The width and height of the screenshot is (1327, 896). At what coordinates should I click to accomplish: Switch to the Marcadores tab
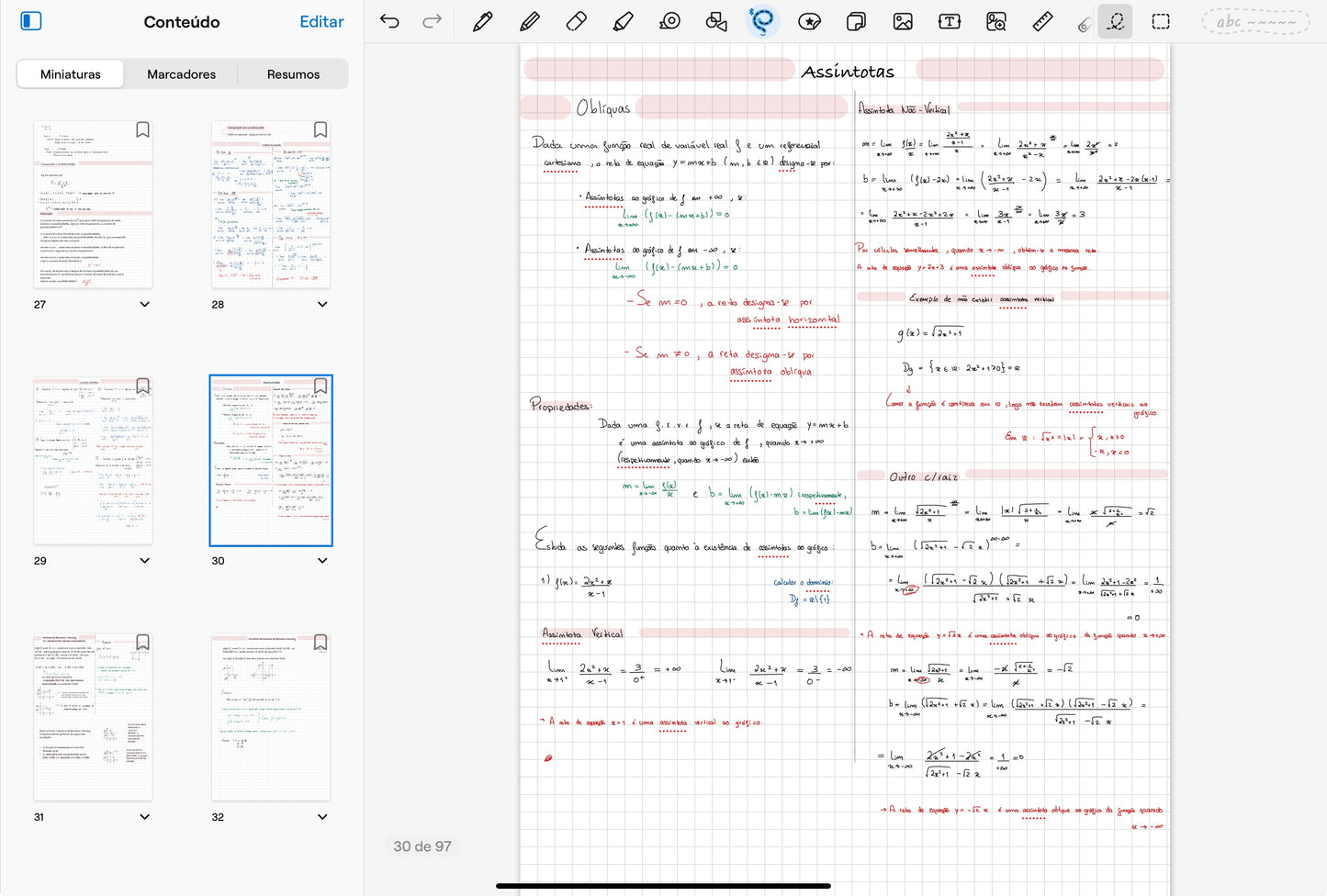tap(181, 74)
